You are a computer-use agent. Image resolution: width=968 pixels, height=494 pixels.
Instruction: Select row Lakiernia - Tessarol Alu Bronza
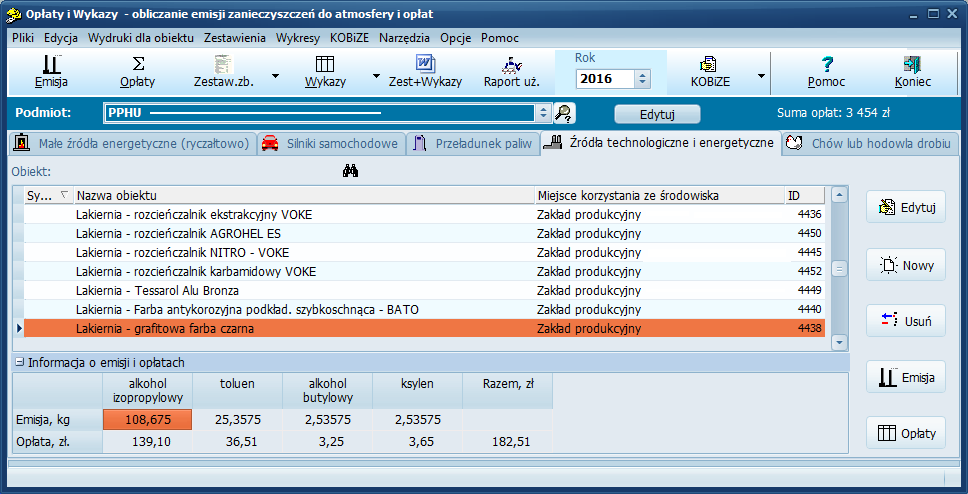(x=425, y=290)
